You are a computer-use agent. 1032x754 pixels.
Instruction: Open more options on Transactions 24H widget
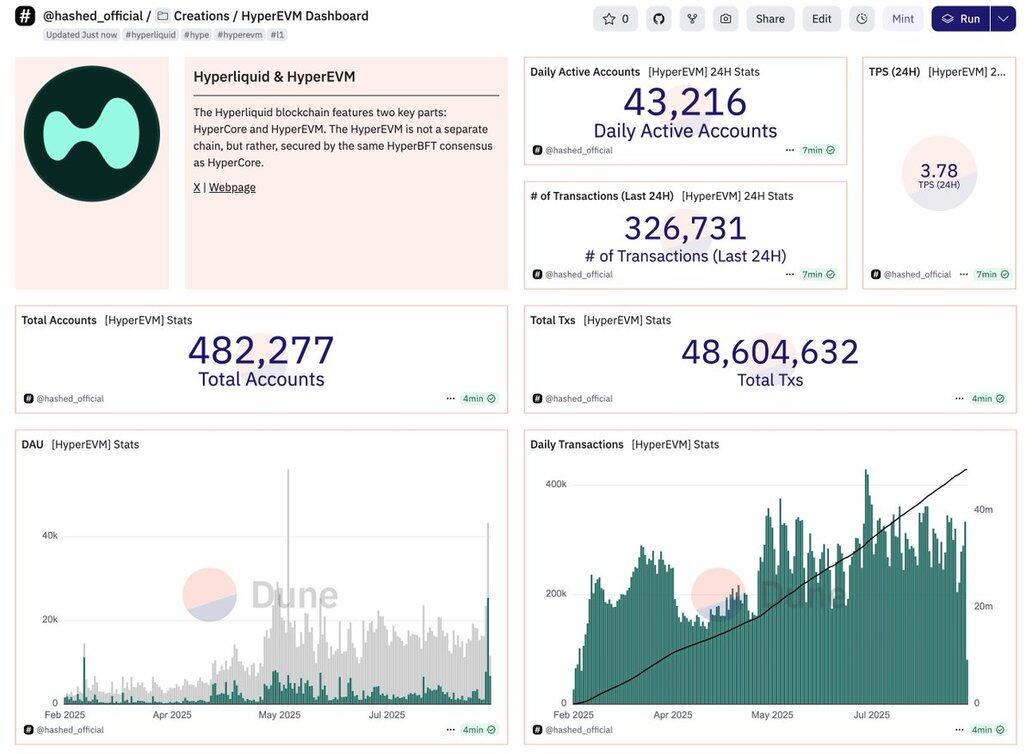coord(790,274)
